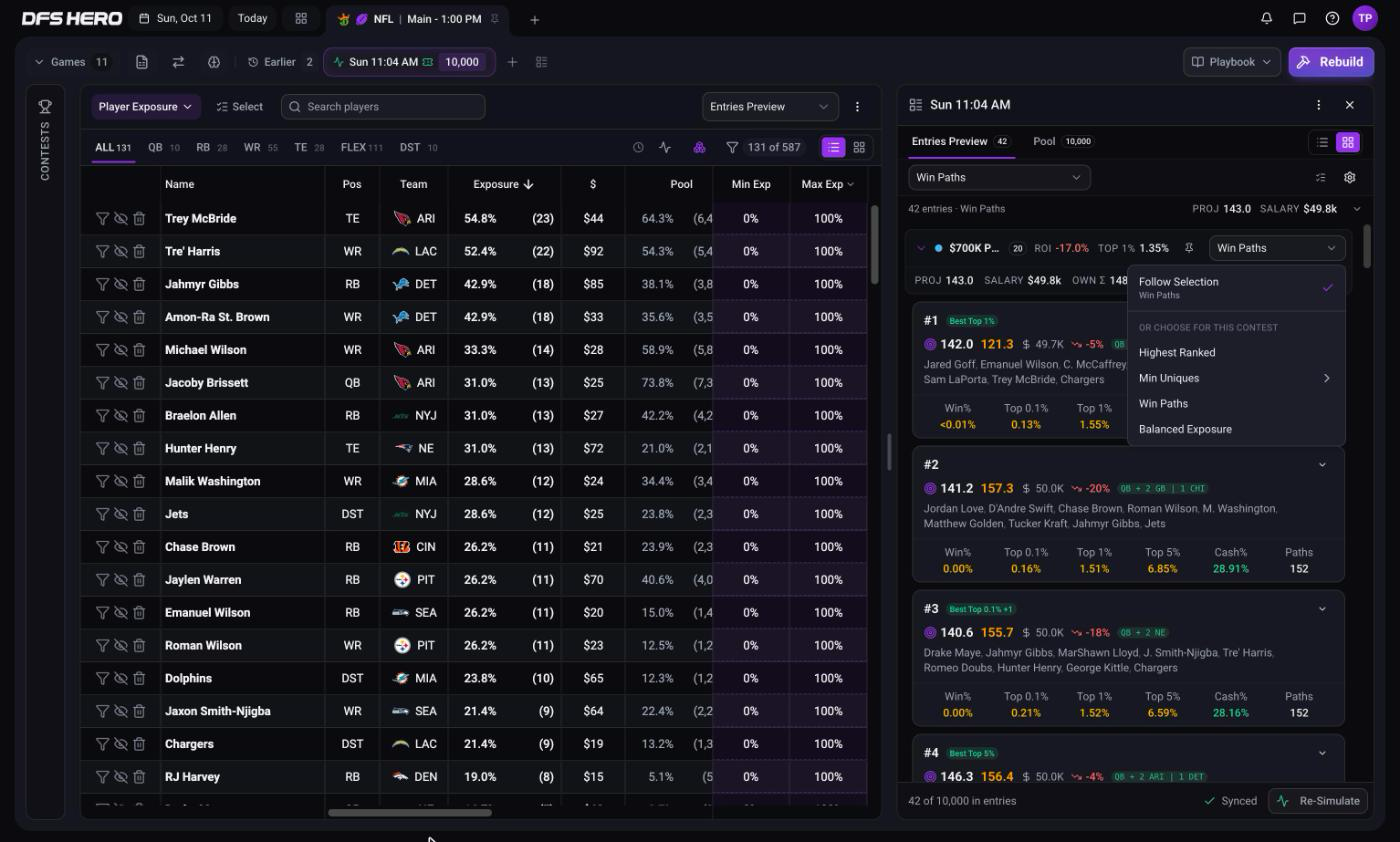Click the clock icon above the table

[x=638, y=147]
